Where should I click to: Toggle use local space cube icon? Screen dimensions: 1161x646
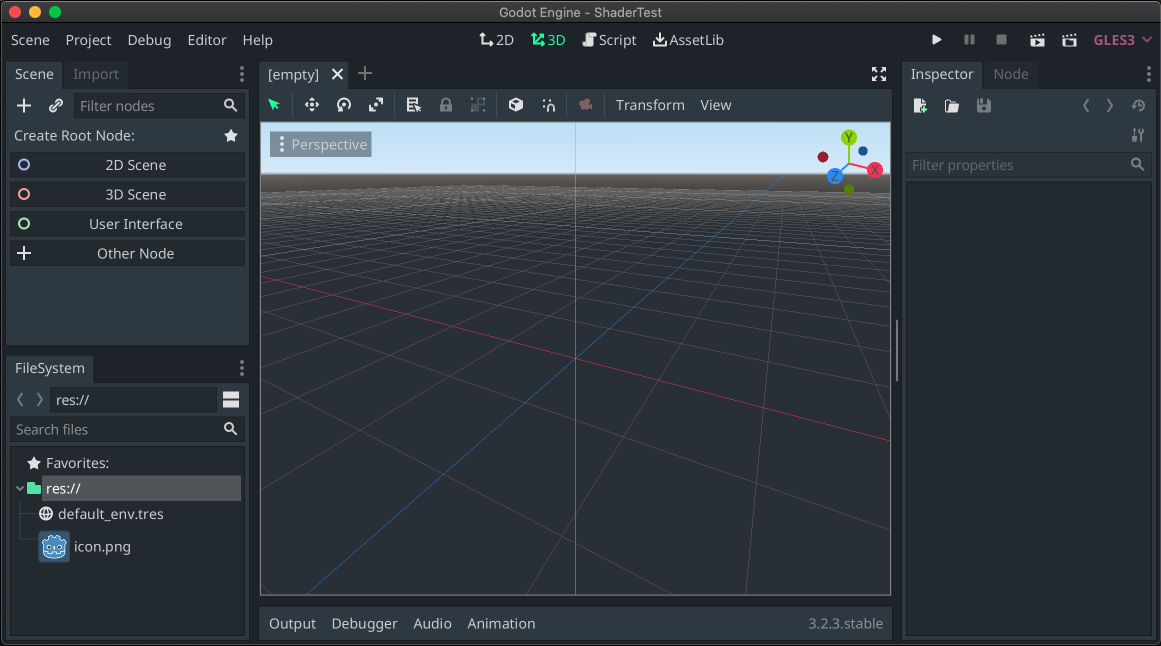516,105
